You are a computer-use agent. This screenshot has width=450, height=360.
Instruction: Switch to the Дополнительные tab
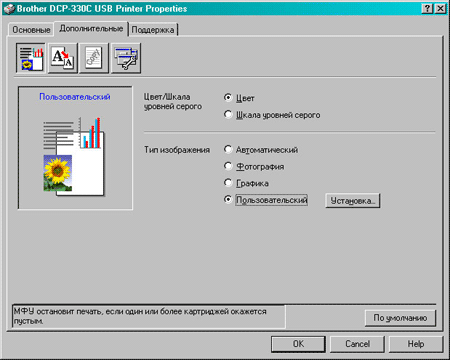(x=91, y=29)
